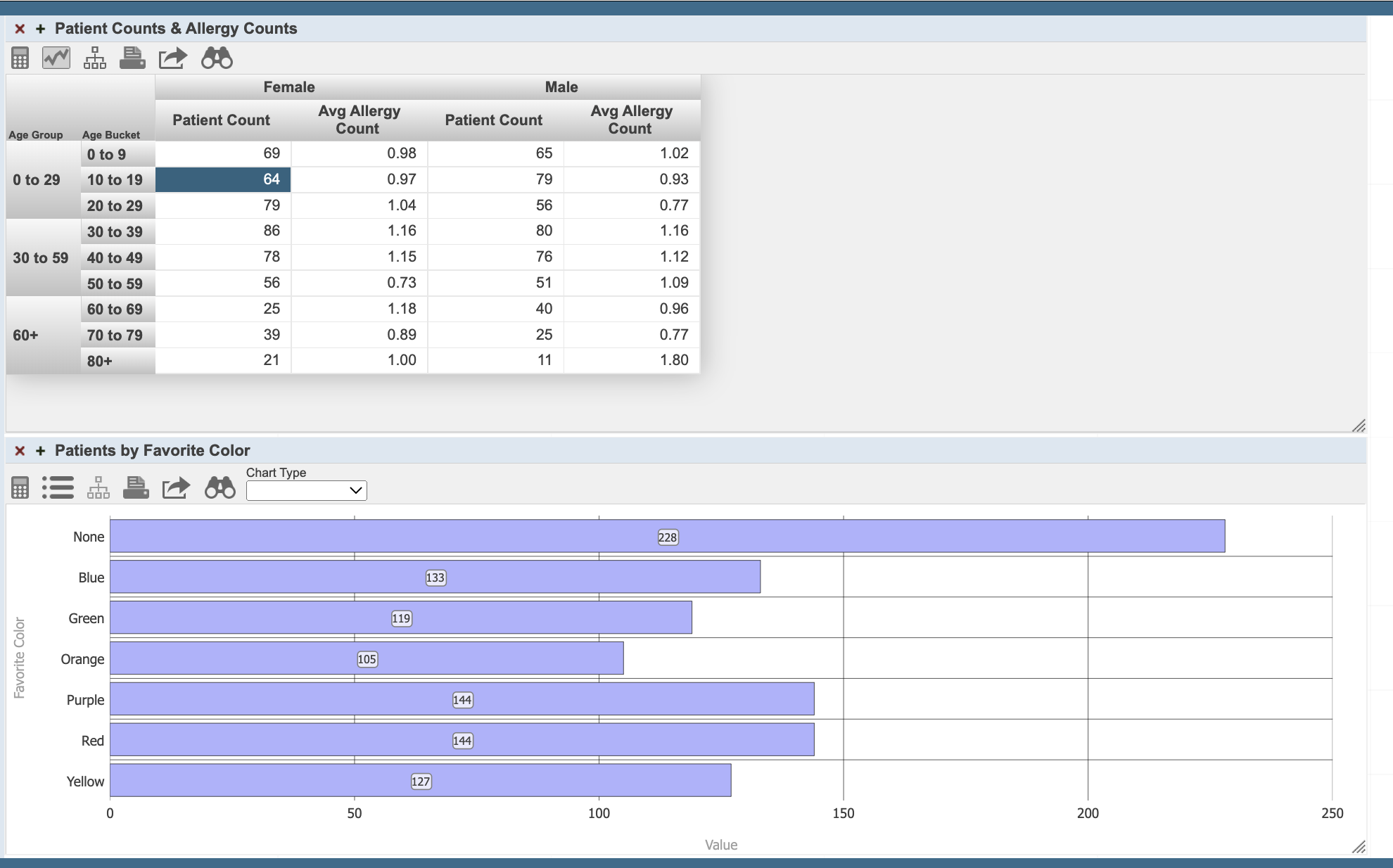
Task: Select the Patient Counts & Allergy Counts panel title
Action: tap(176, 29)
